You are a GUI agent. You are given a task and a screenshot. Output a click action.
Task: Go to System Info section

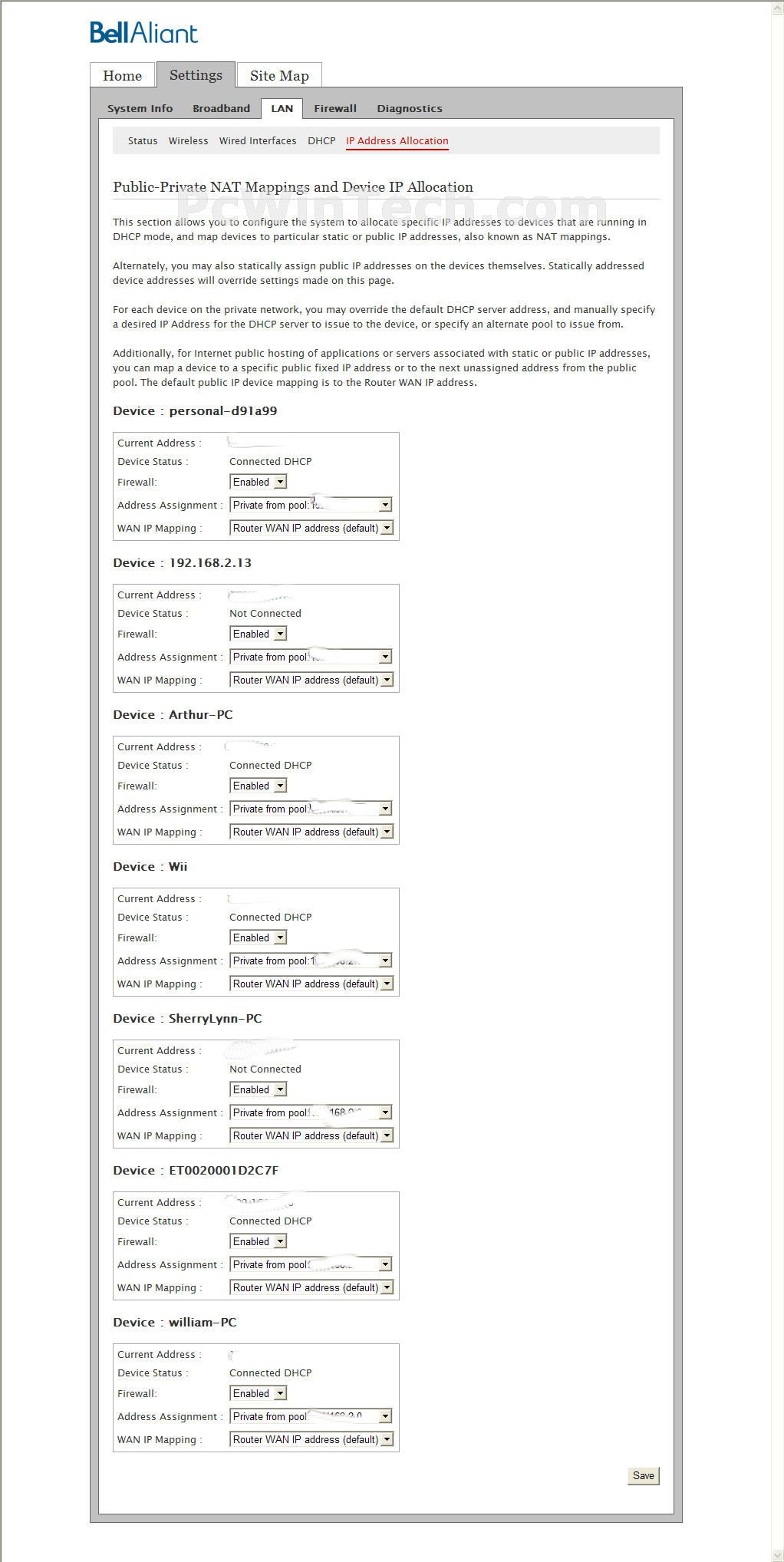click(x=140, y=108)
